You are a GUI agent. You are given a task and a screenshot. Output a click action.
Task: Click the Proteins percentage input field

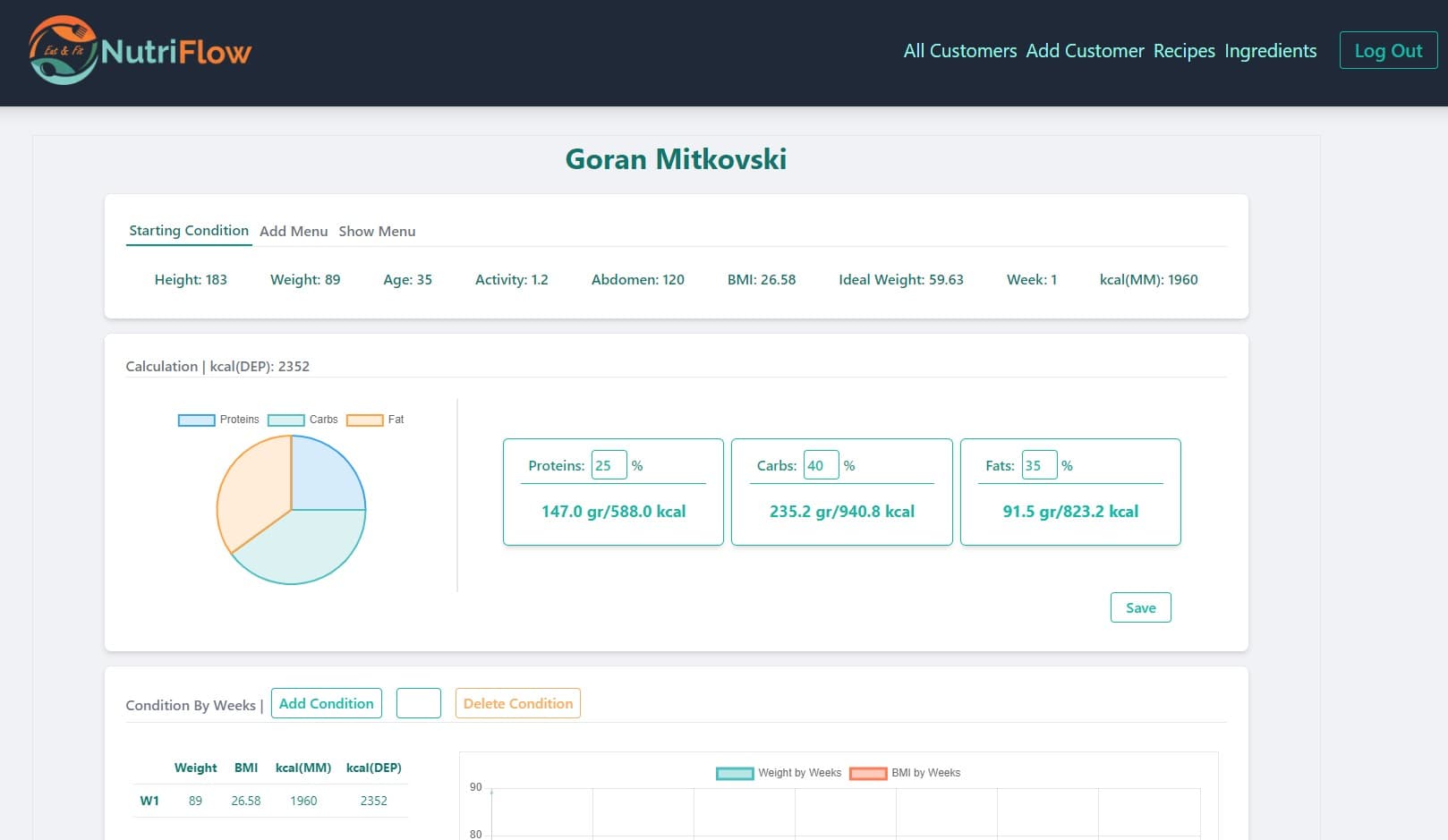click(x=609, y=465)
